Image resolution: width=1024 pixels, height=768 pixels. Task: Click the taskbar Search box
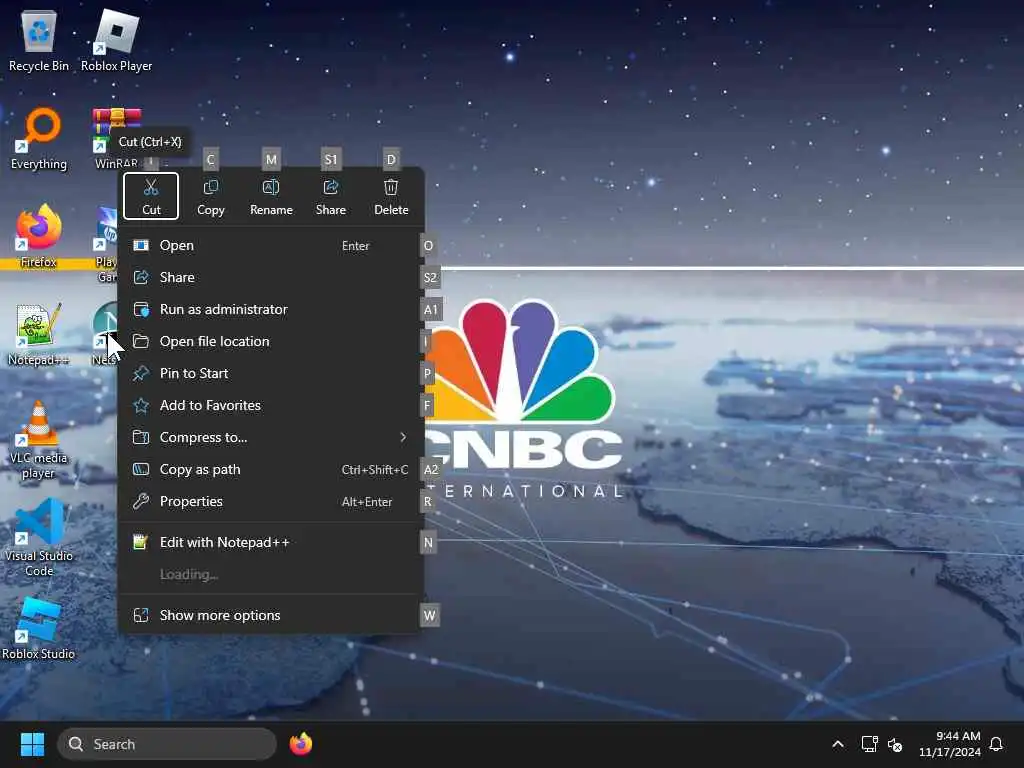coord(167,744)
